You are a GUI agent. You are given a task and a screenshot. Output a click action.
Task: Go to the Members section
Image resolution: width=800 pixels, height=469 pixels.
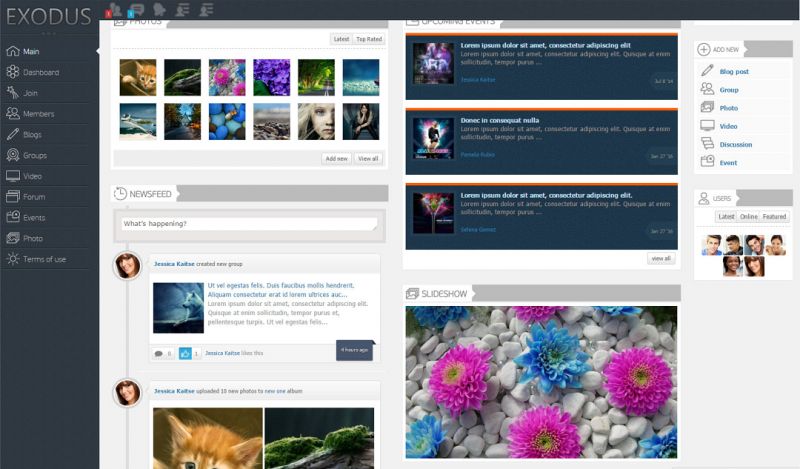(38, 114)
